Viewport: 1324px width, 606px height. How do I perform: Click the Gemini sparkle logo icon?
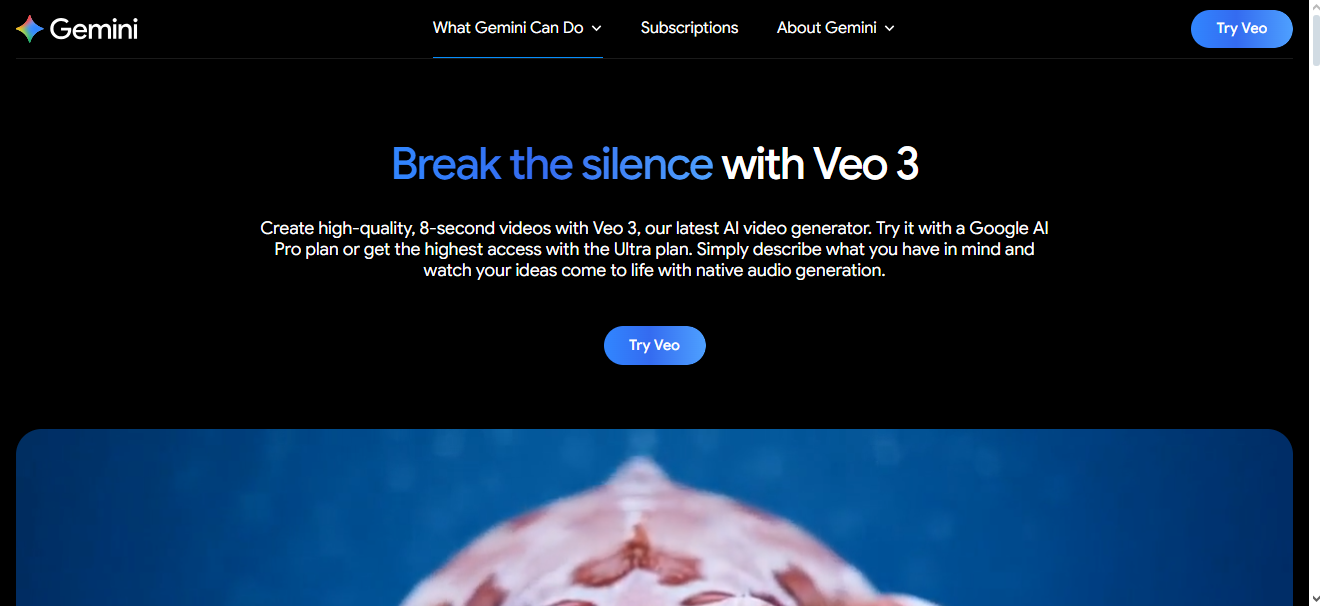[x=30, y=29]
